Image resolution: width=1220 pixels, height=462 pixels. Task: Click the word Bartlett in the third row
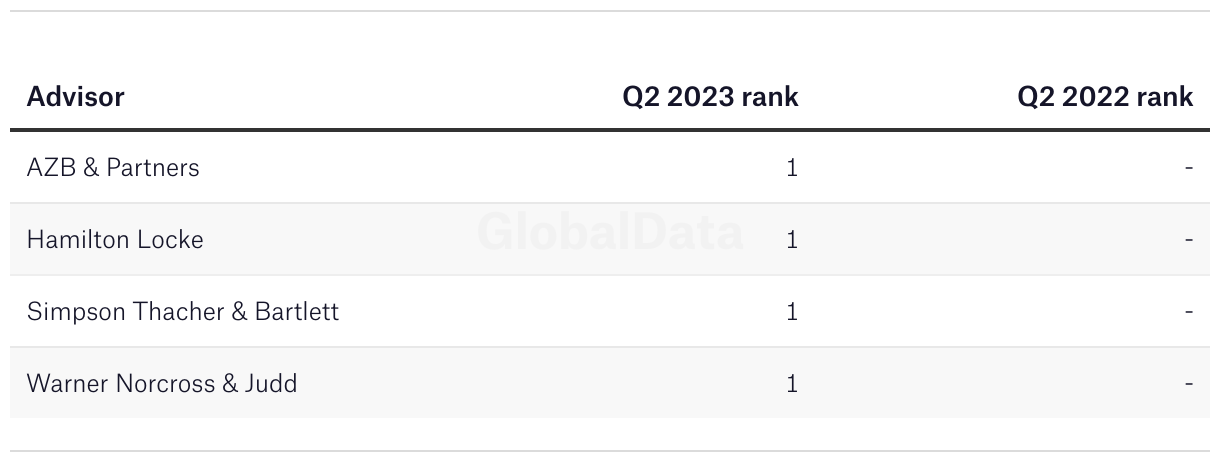point(297,312)
